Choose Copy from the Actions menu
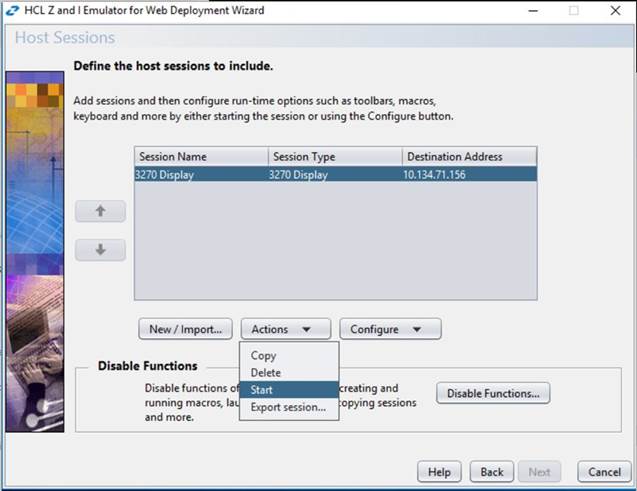 point(289,355)
